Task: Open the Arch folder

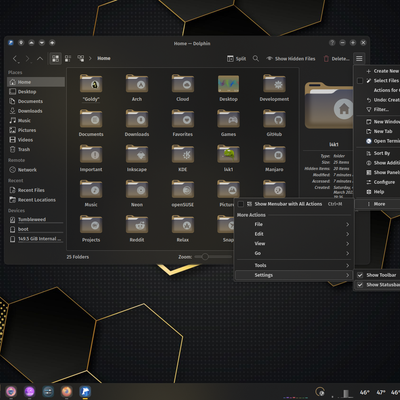Action: [137, 88]
